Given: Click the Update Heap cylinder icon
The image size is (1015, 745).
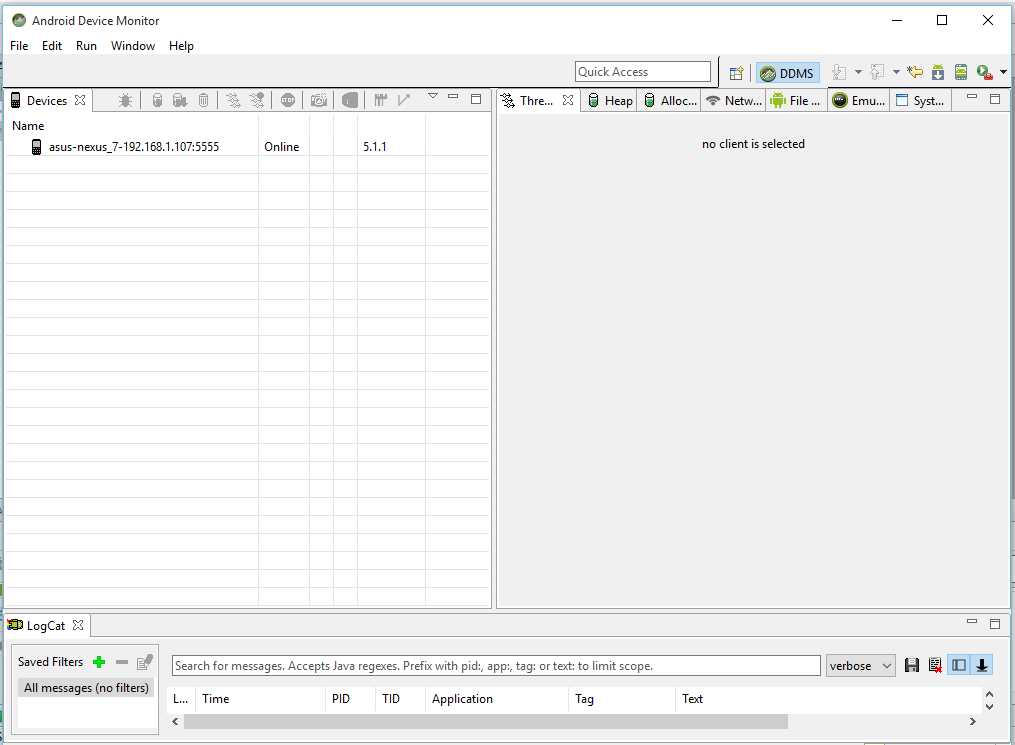Looking at the screenshot, I should [x=157, y=100].
